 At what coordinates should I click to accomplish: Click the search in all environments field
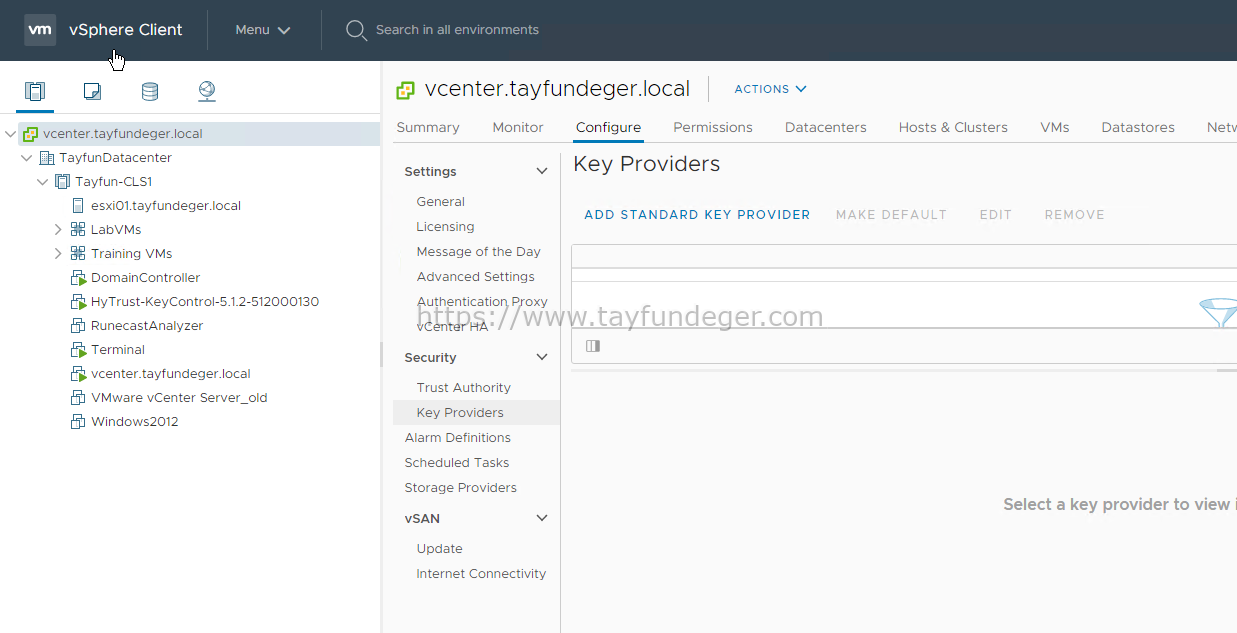click(x=457, y=30)
